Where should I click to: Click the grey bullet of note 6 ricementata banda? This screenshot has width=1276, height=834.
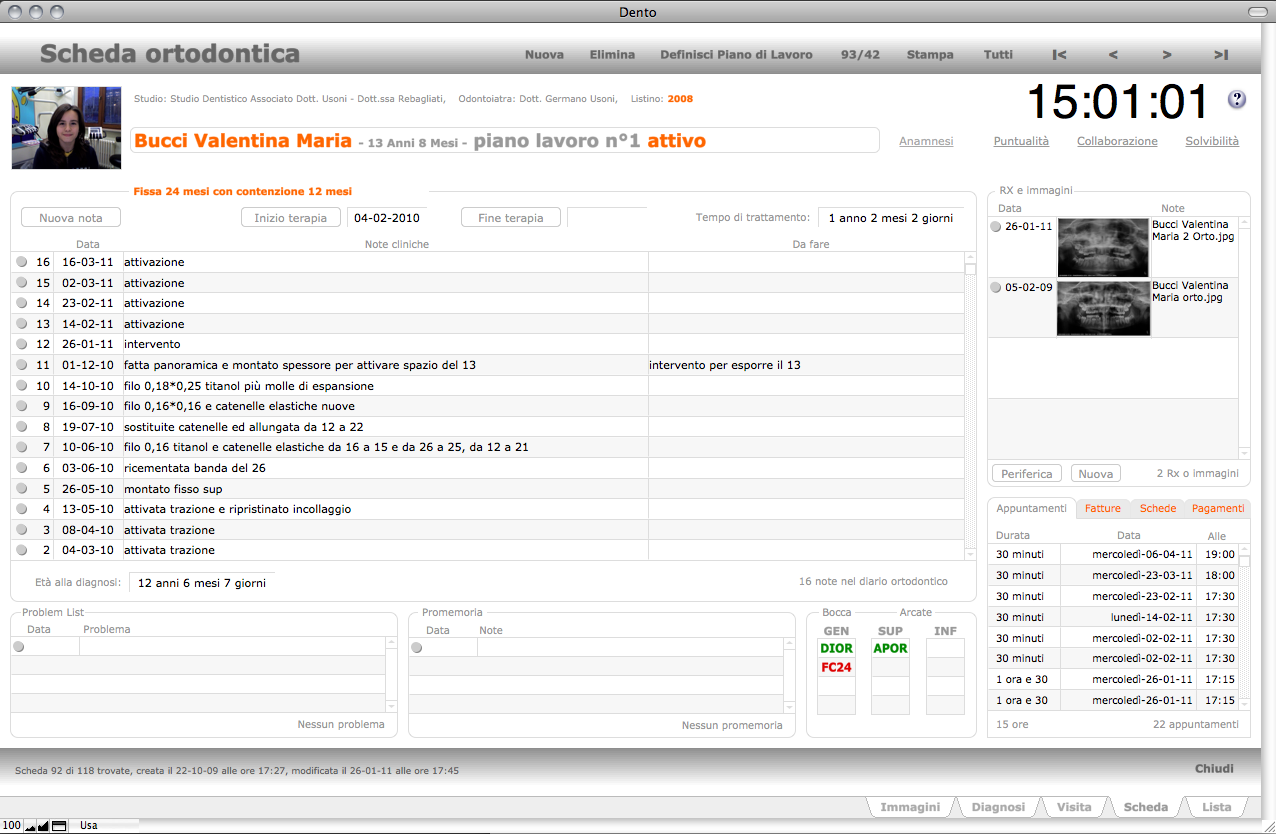(22, 468)
